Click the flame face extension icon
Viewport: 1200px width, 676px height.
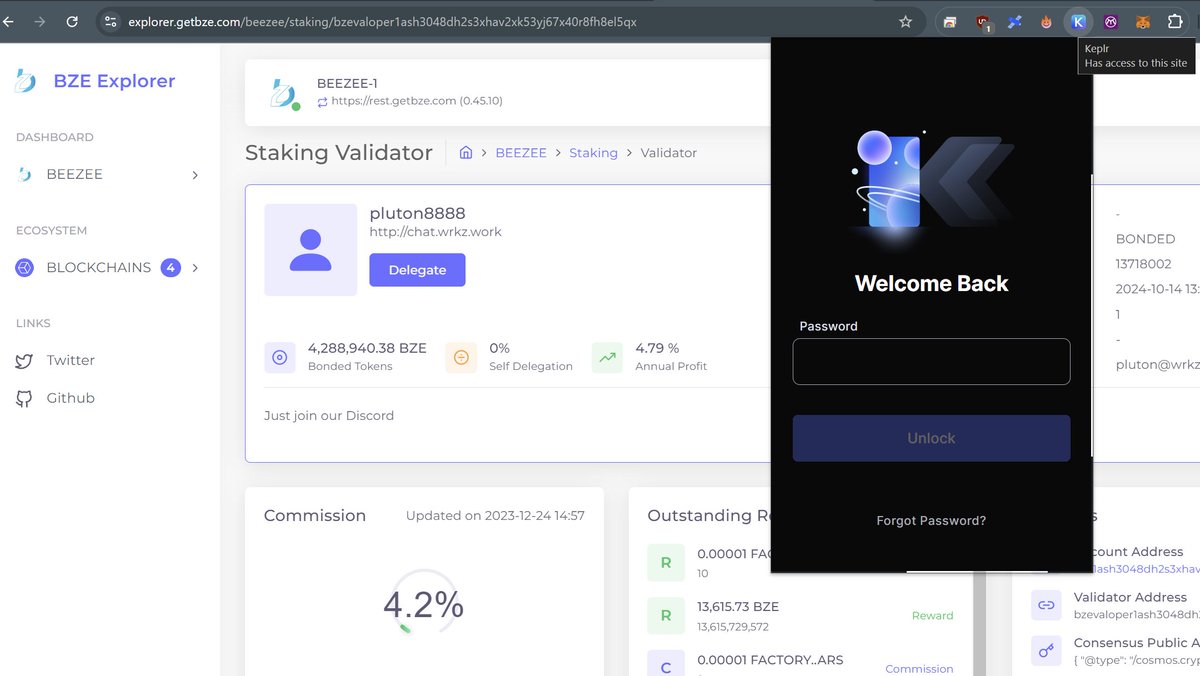click(x=1047, y=21)
